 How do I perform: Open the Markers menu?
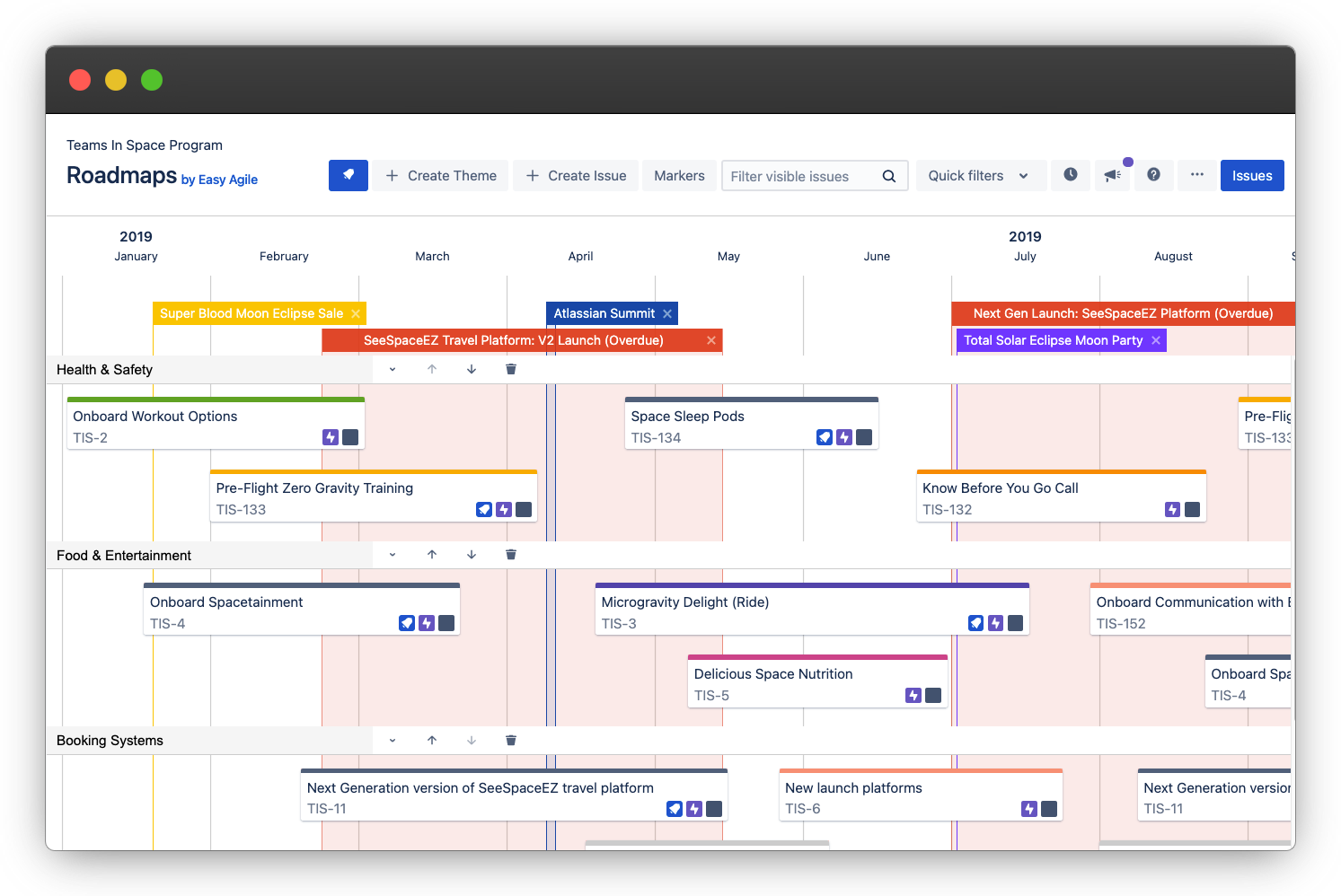[679, 175]
